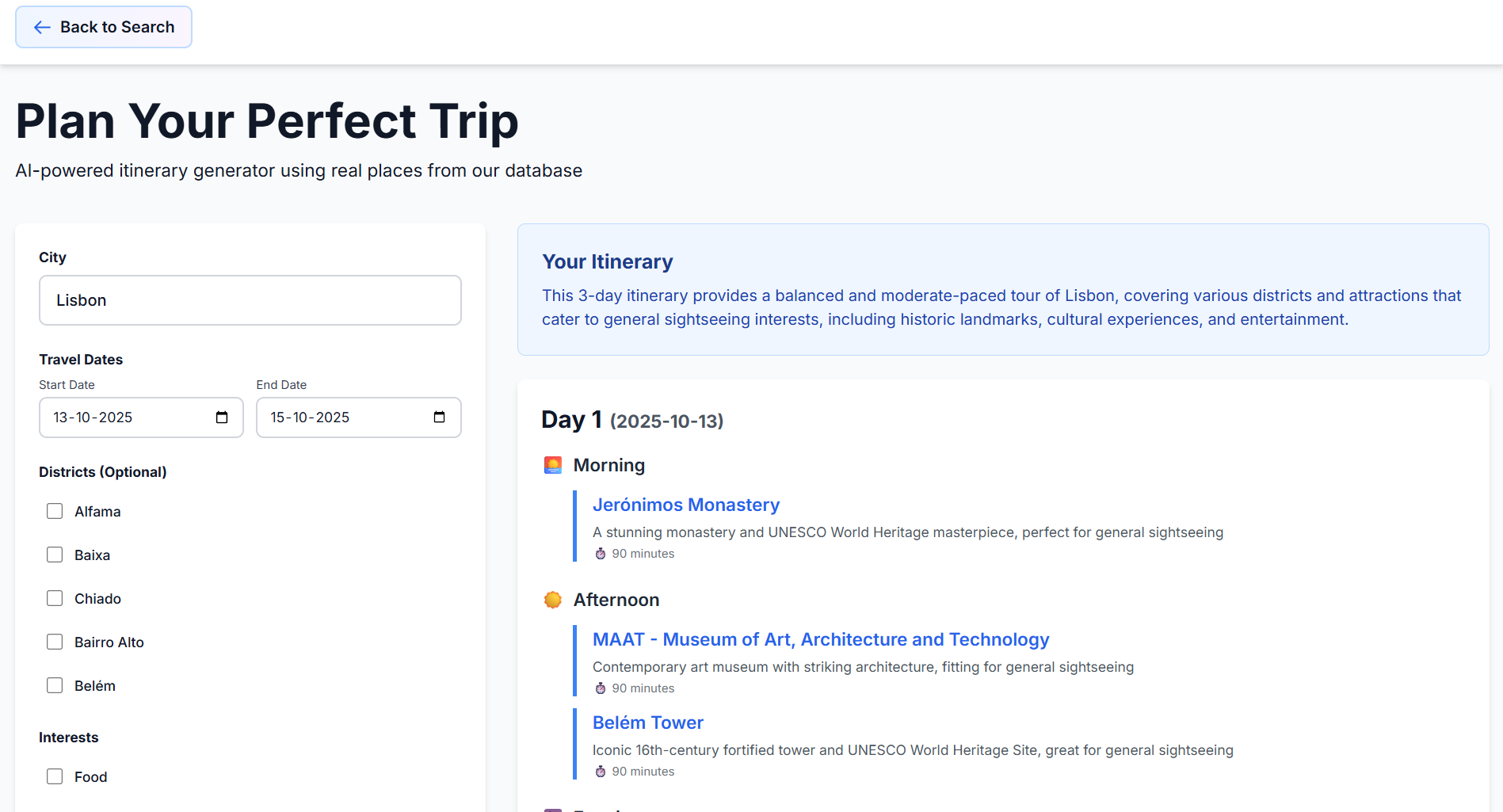Follow the Belém Tower link
The height and width of the screenshot is (812, 1503).
pyautogui.click(x=647, y=723)
